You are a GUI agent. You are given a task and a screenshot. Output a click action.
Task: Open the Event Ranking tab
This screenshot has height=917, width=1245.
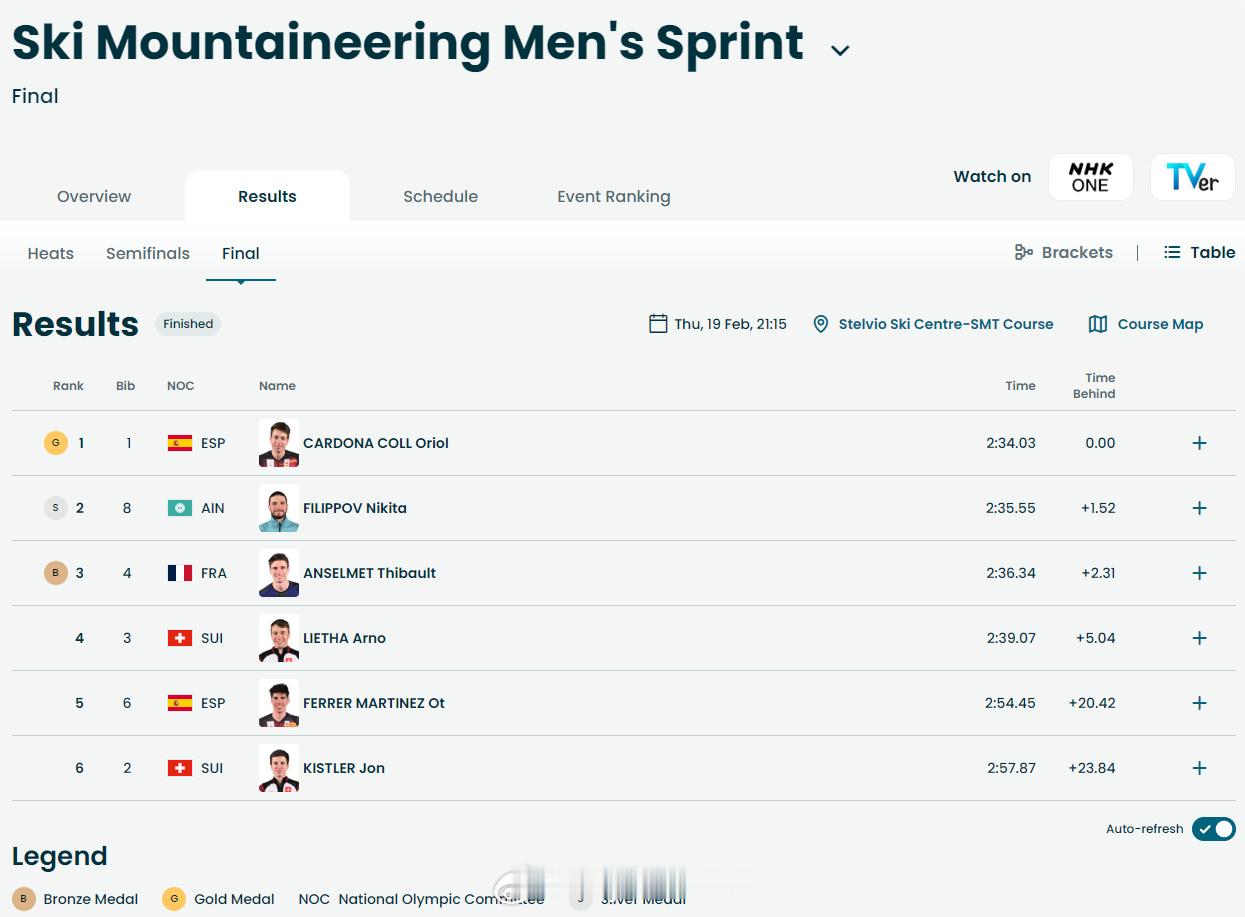click(613, 196)
